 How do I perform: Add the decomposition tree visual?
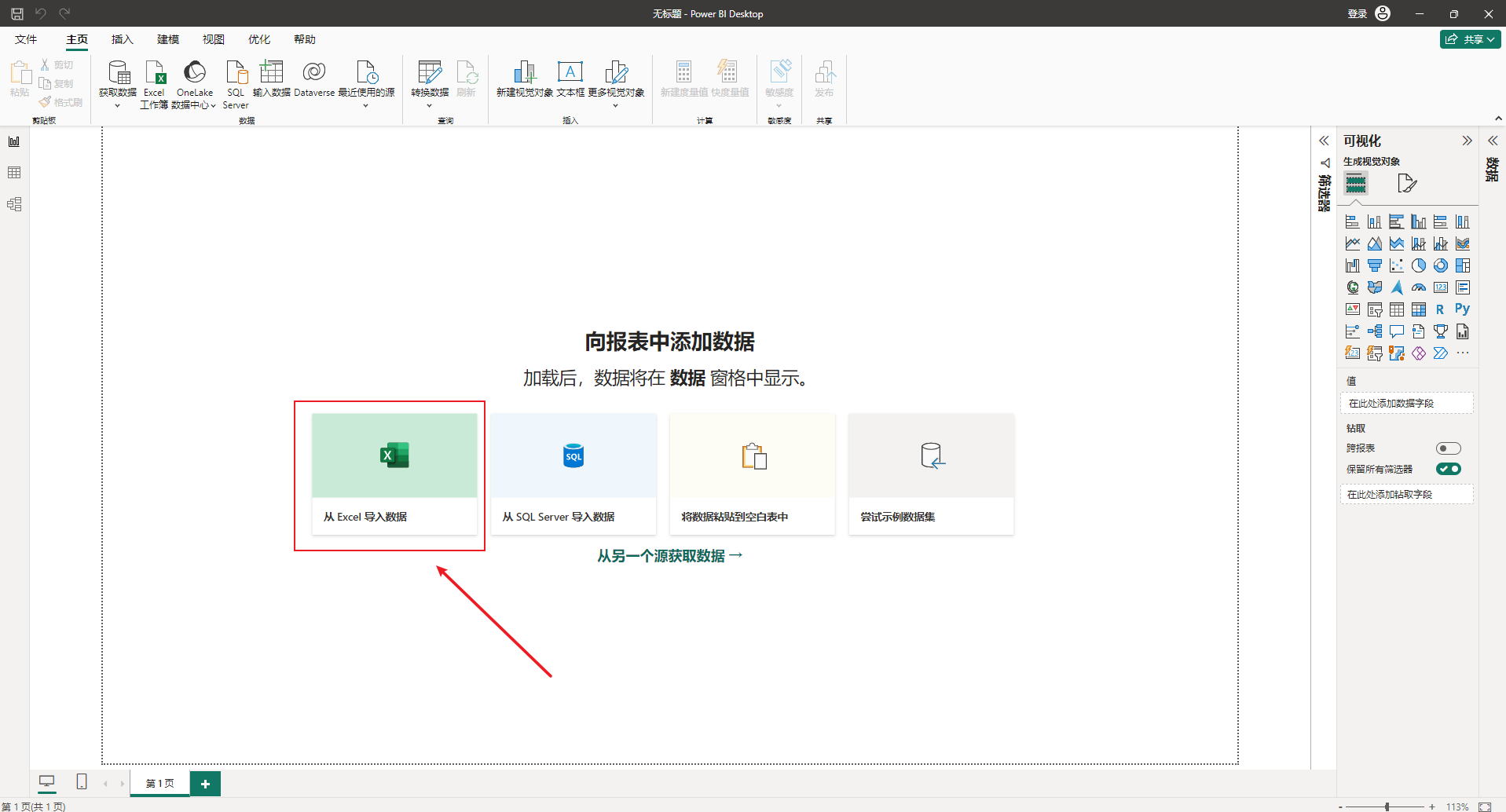1374,332
